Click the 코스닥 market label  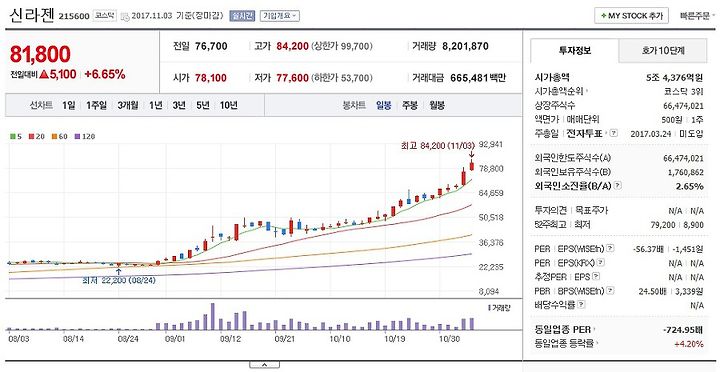tap(105, 16)
